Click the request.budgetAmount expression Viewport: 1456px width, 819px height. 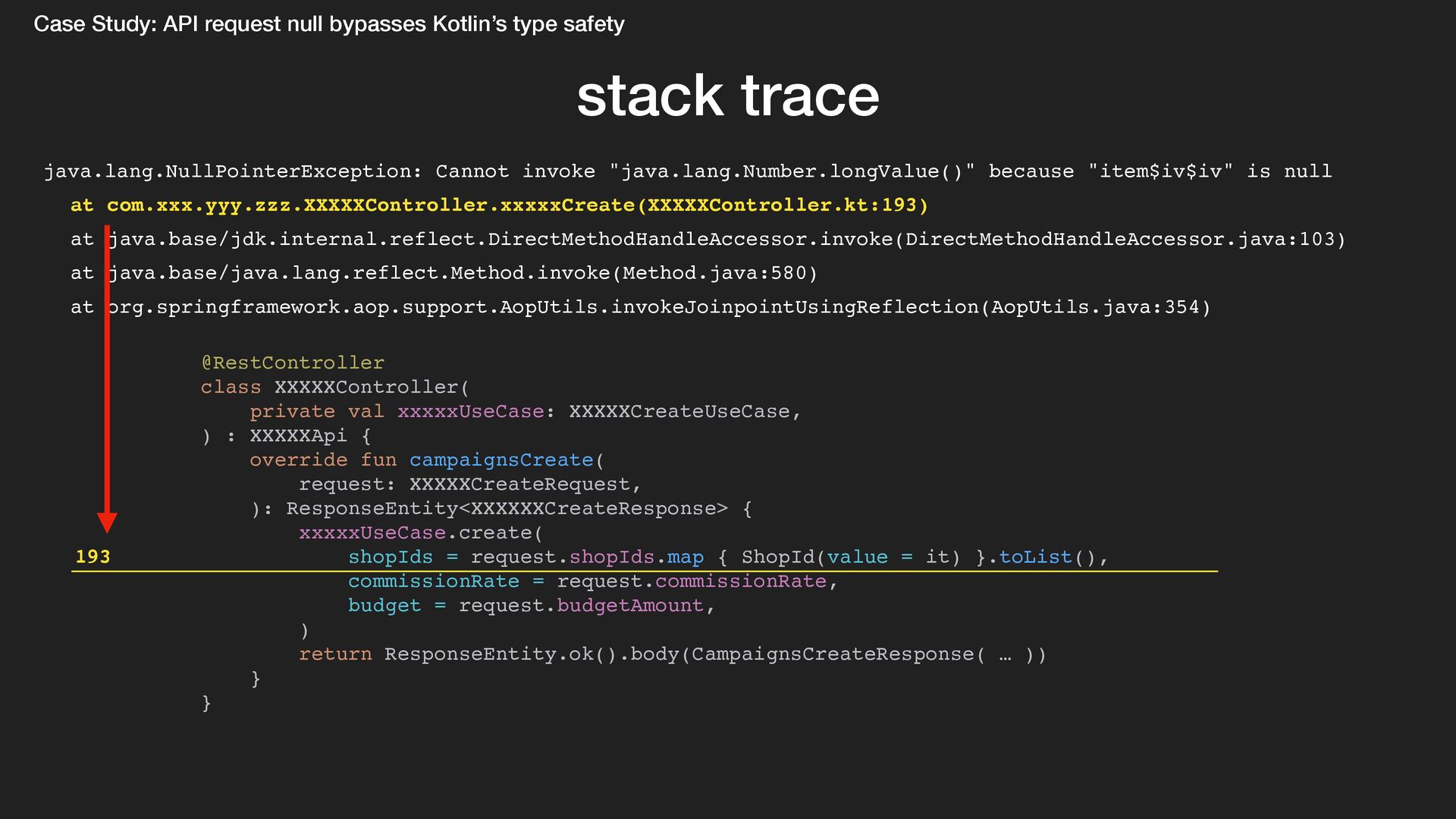point(581,605)
